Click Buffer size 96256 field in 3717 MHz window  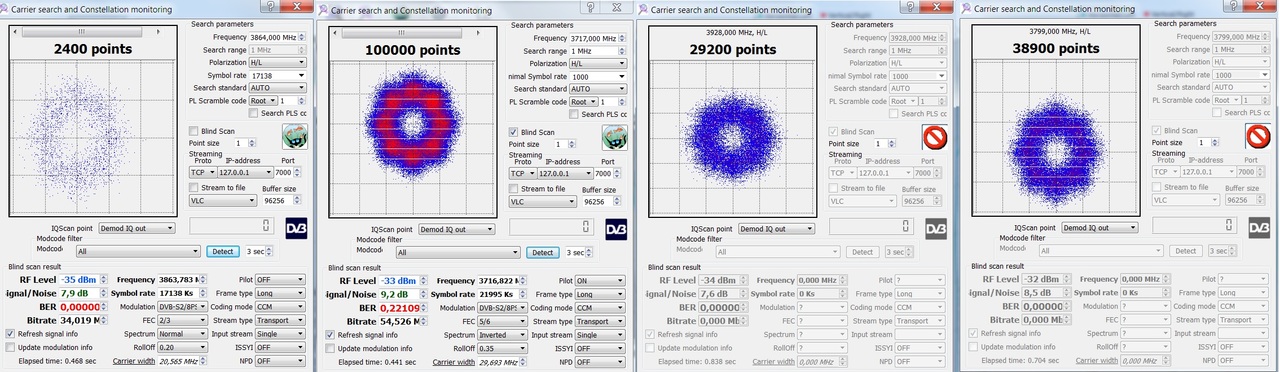click(x=598, y=201)
